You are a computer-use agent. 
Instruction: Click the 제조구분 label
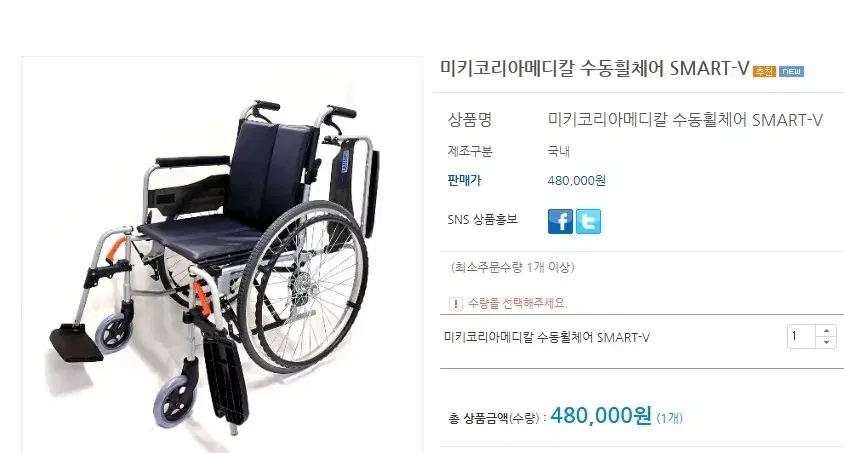470,151
